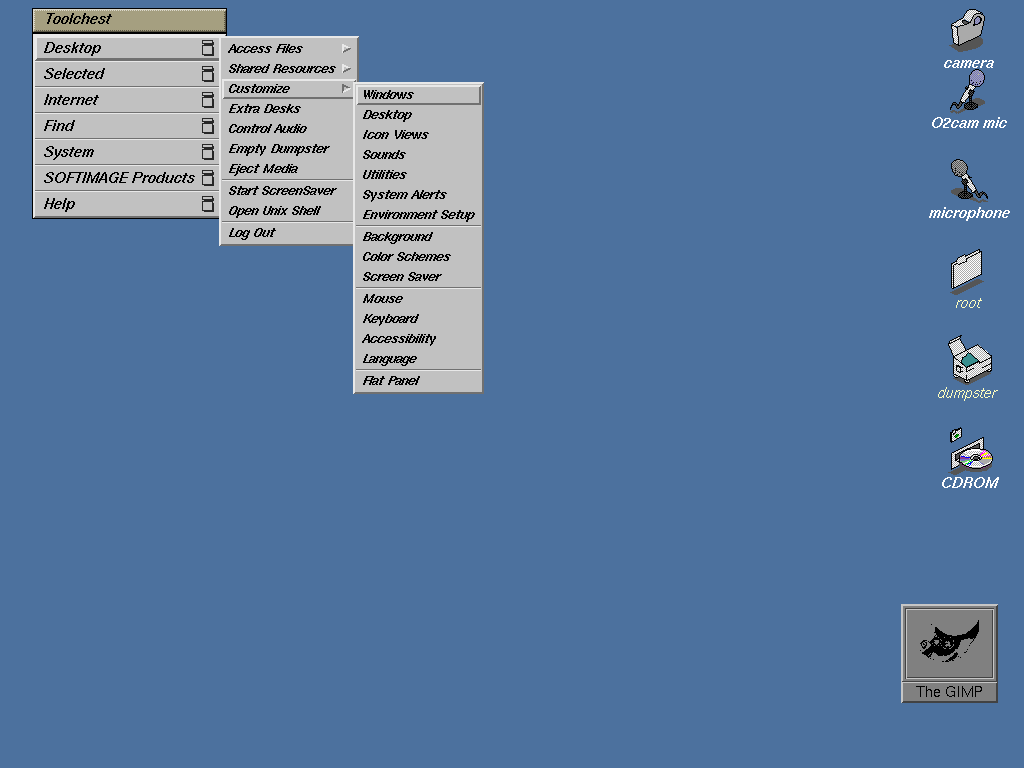This screenshot has height=768, width=1024.
Task: Expand the Access Files submenu
Action: pos(288,48)
